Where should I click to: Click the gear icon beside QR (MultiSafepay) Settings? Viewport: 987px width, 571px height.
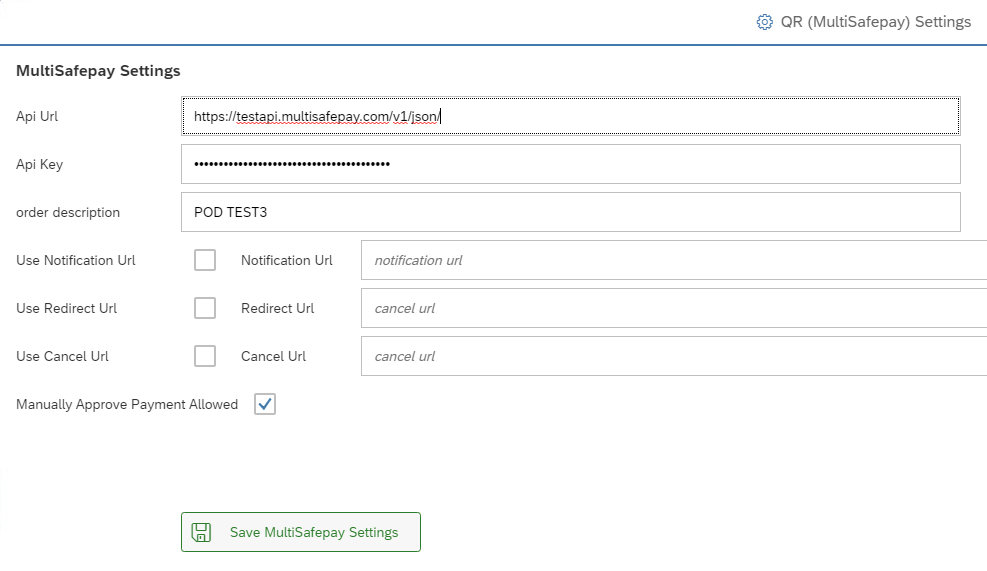click(764, 22)
